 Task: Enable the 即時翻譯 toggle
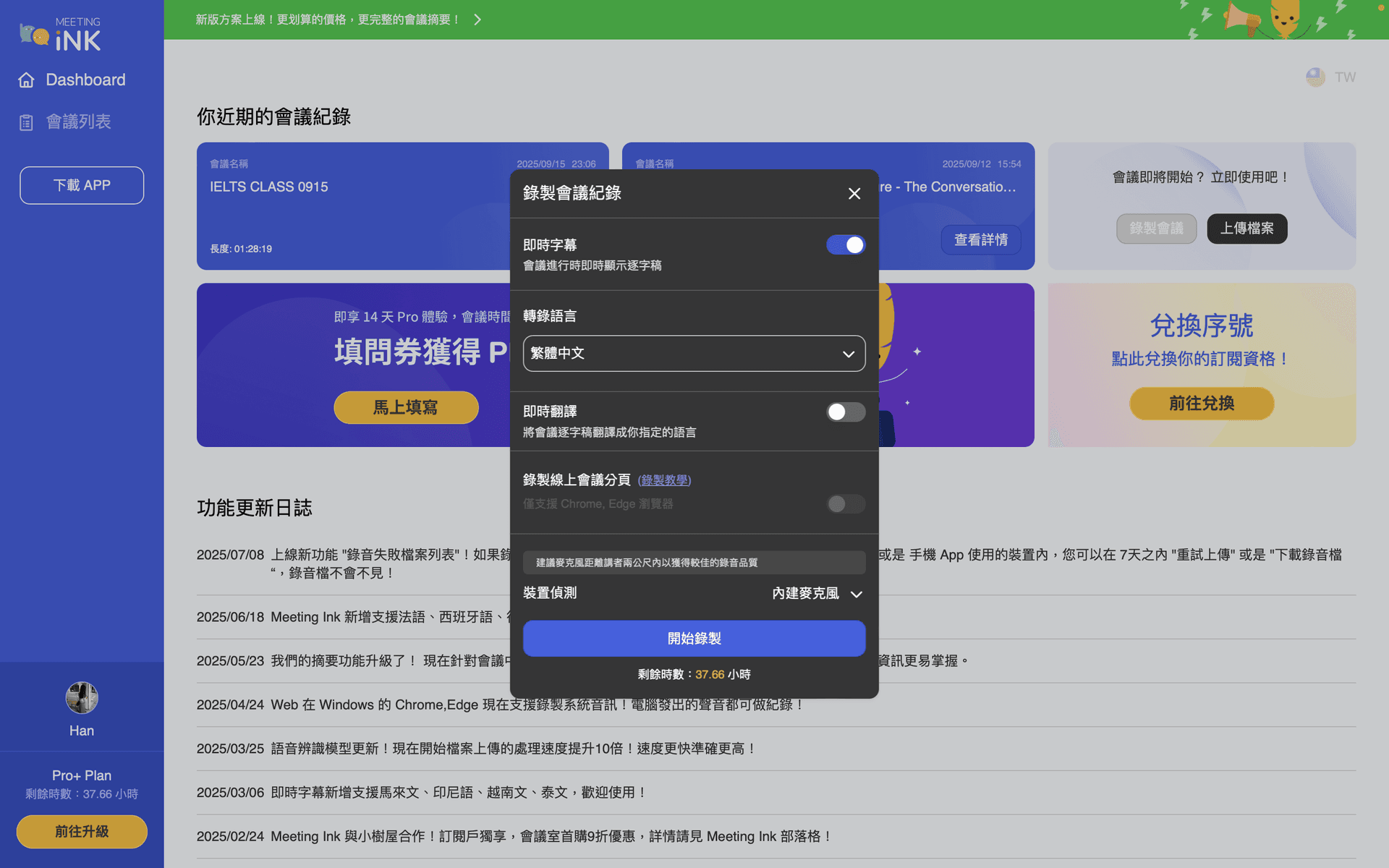coord(845,412)
